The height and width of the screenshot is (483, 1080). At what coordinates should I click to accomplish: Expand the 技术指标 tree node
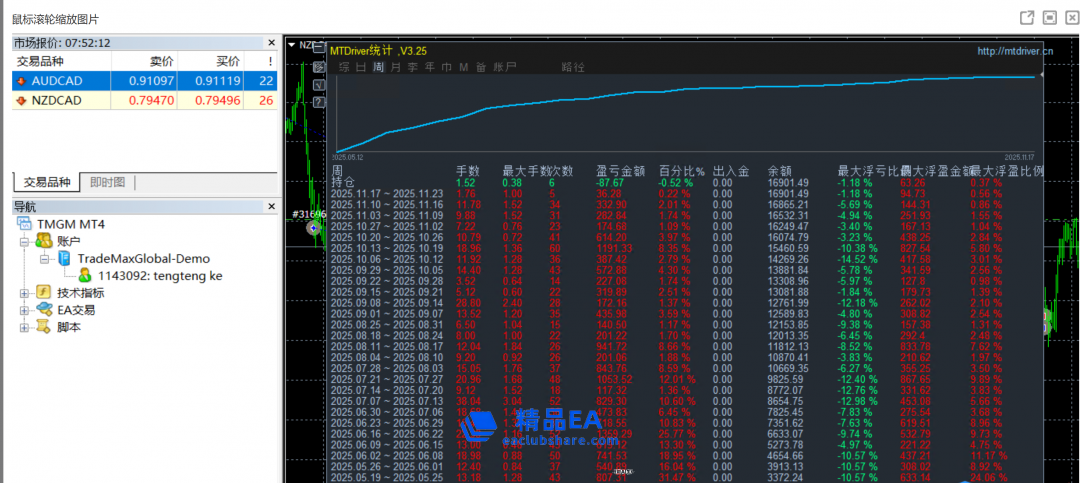point(24,293)
